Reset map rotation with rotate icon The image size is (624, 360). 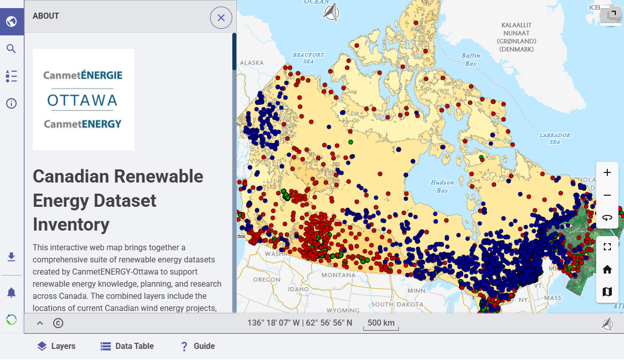point(607,218)
